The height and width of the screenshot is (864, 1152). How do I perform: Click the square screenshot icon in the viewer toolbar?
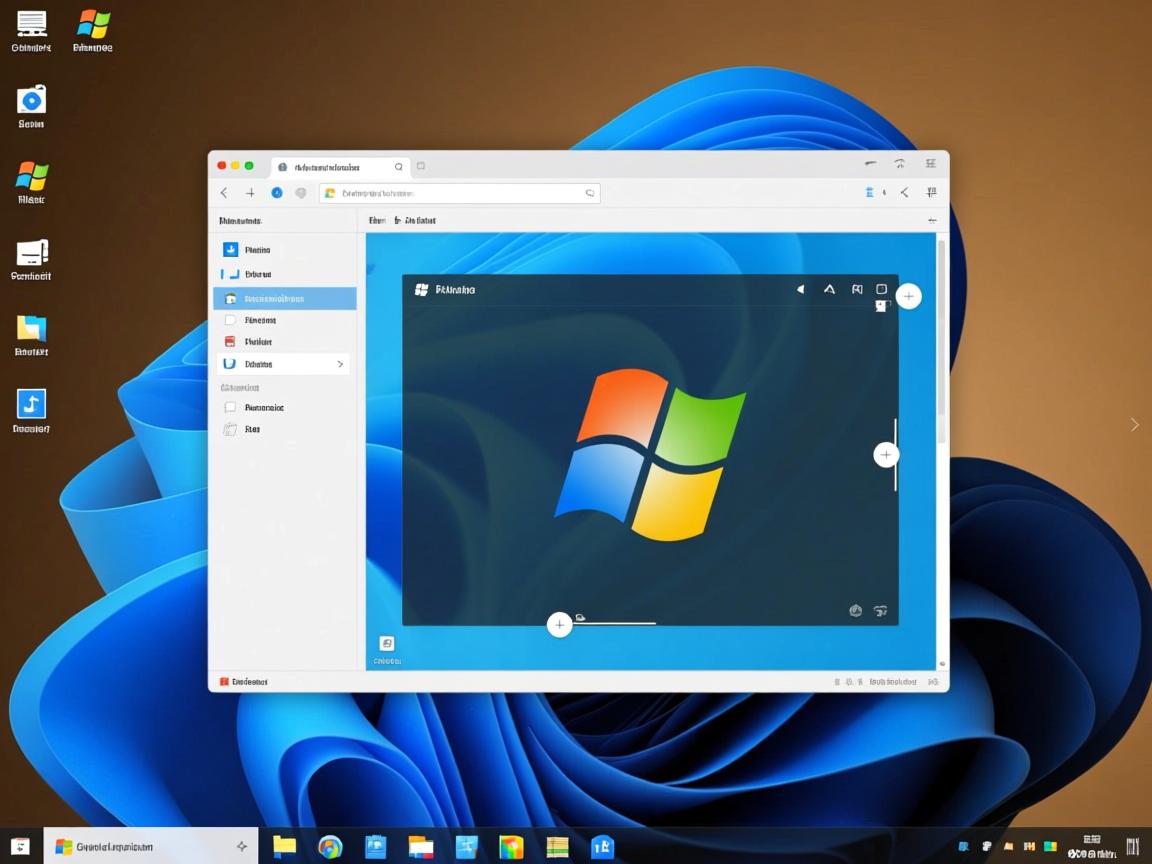[881, 288]
